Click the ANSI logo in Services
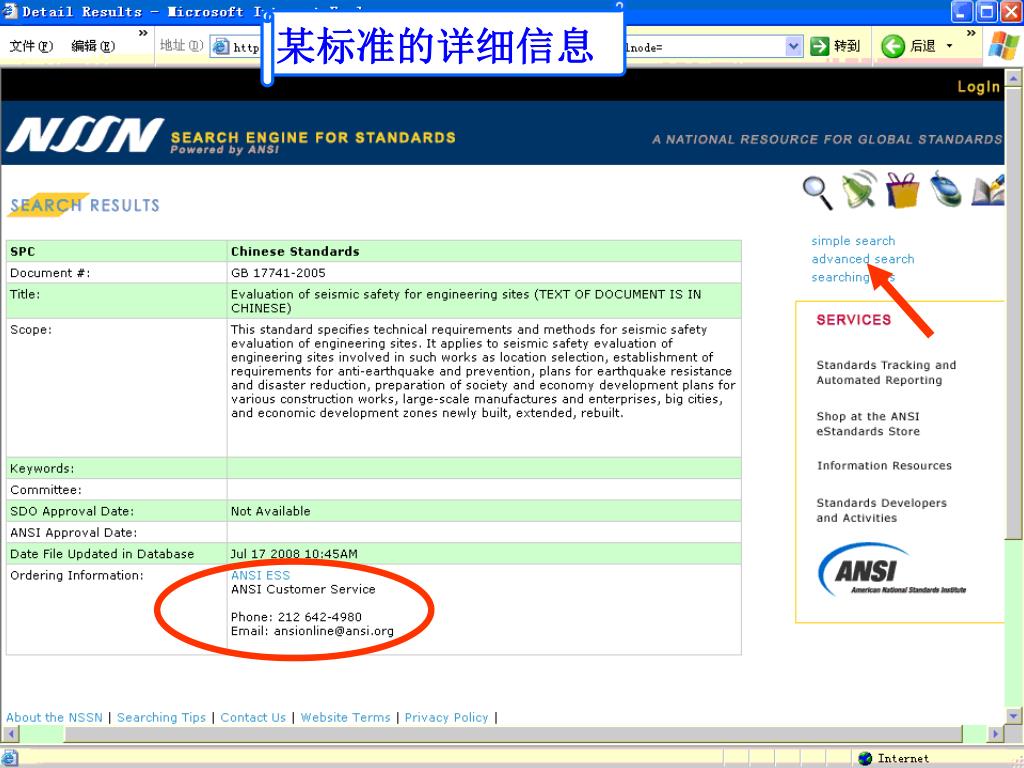The height and width of the screenshot is (768, 1024). (x=891, y=570)
